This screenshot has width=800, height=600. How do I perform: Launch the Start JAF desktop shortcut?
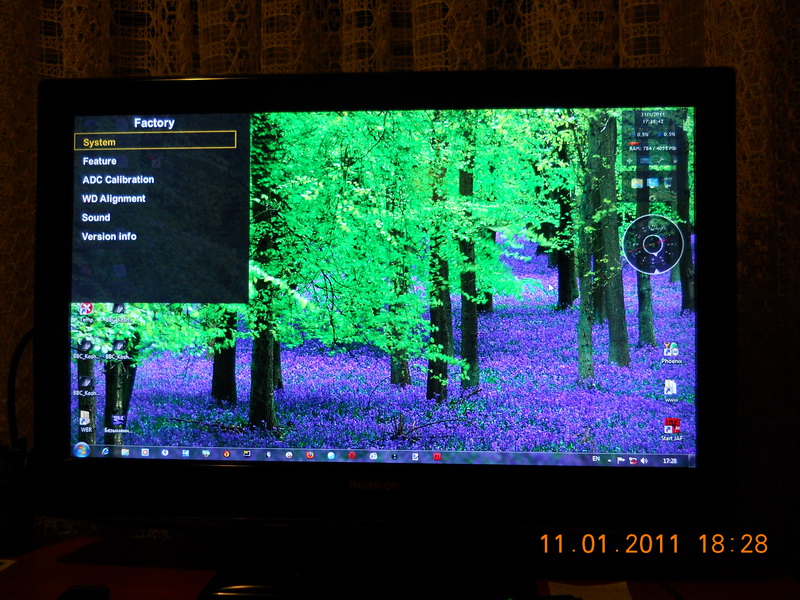coord(672,428)
